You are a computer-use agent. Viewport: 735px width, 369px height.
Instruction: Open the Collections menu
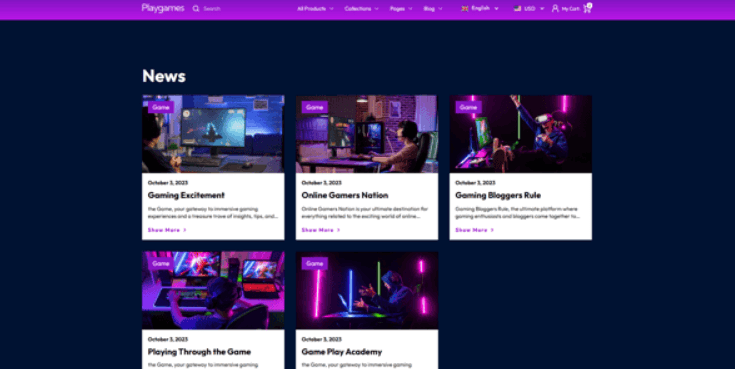[361, 8]
